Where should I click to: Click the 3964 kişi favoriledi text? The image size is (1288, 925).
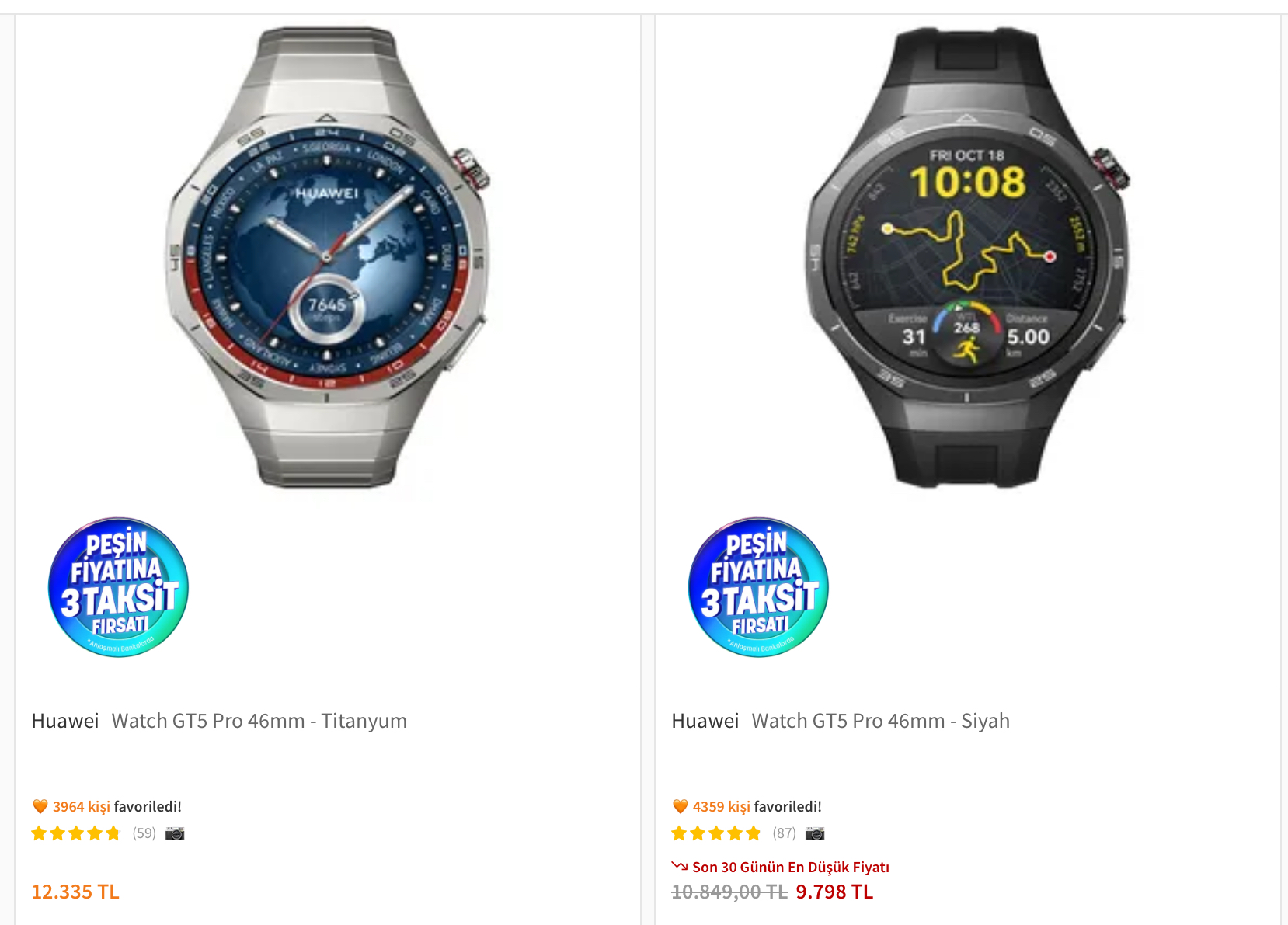117,806
